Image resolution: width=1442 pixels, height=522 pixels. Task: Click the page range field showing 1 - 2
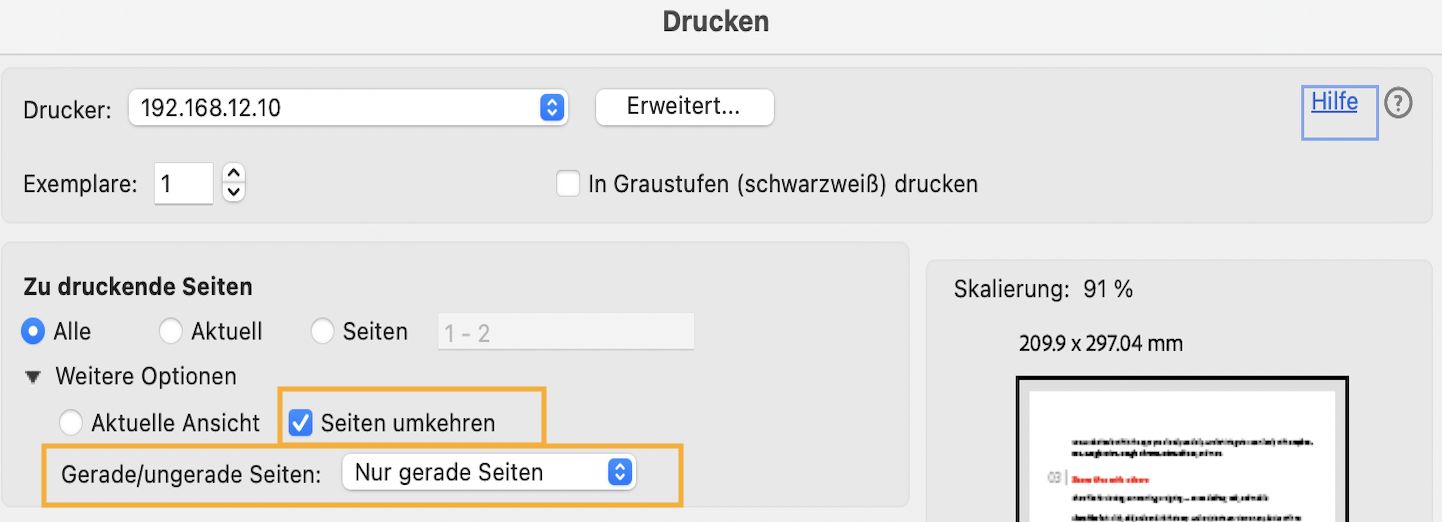[x=565, y=332]
